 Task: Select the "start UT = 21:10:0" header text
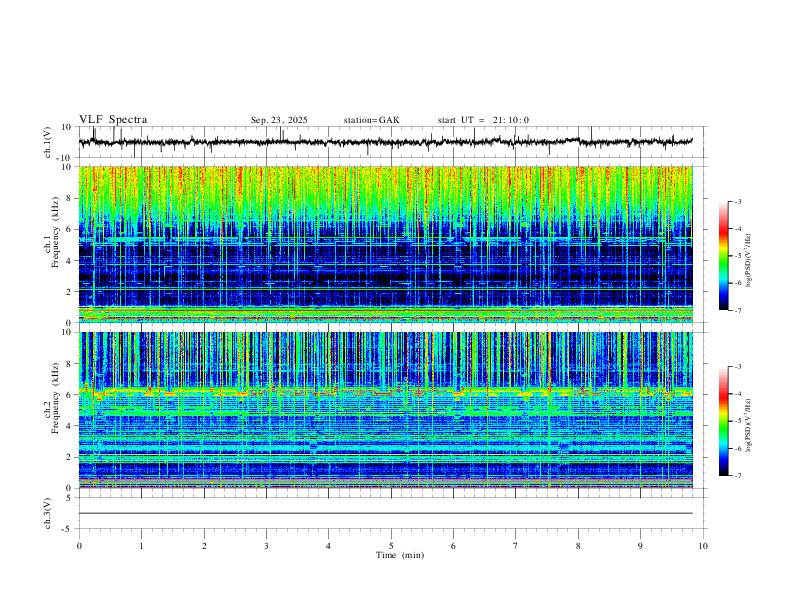pos(483,120)
